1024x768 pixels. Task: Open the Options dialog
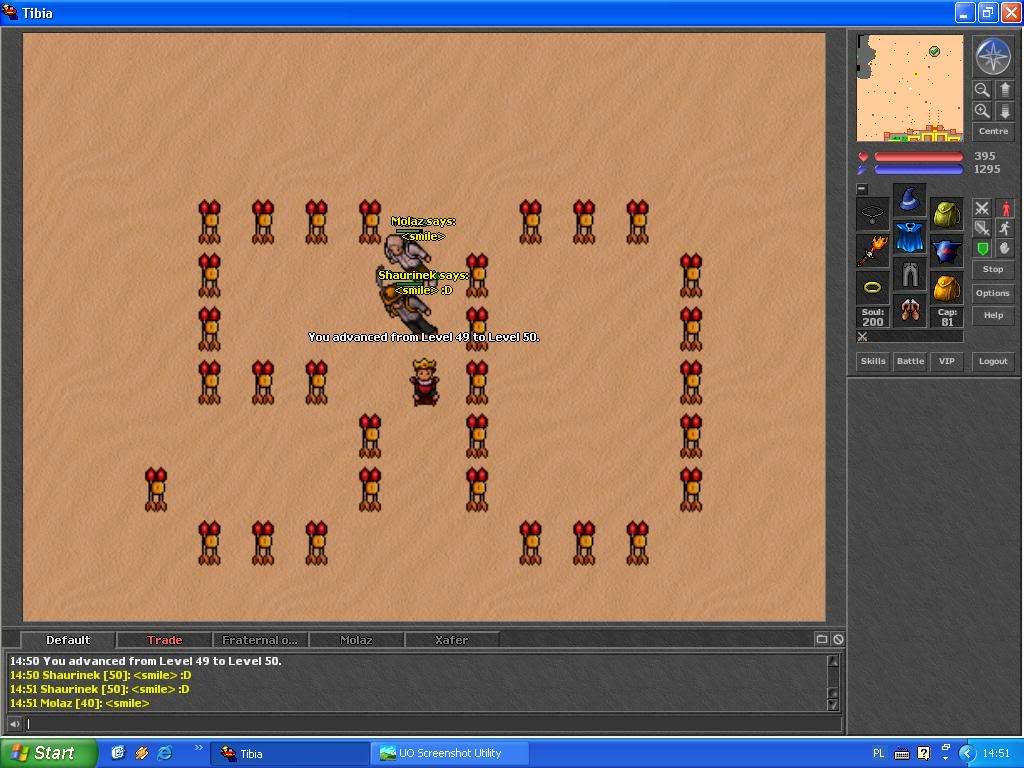[993, 293]
